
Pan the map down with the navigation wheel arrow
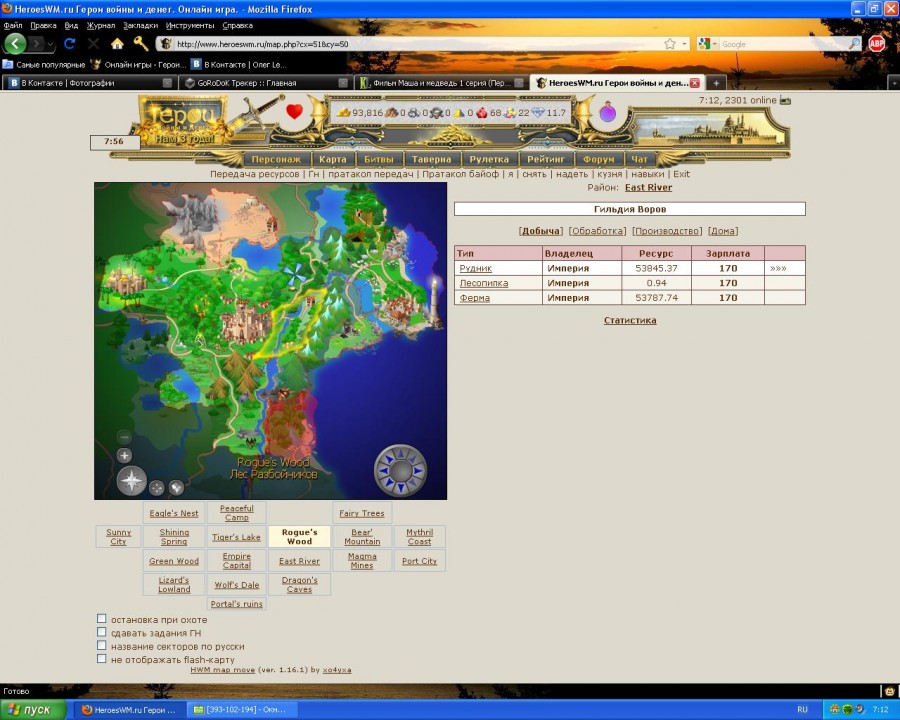pyautogui.click(x=401, y=488)
